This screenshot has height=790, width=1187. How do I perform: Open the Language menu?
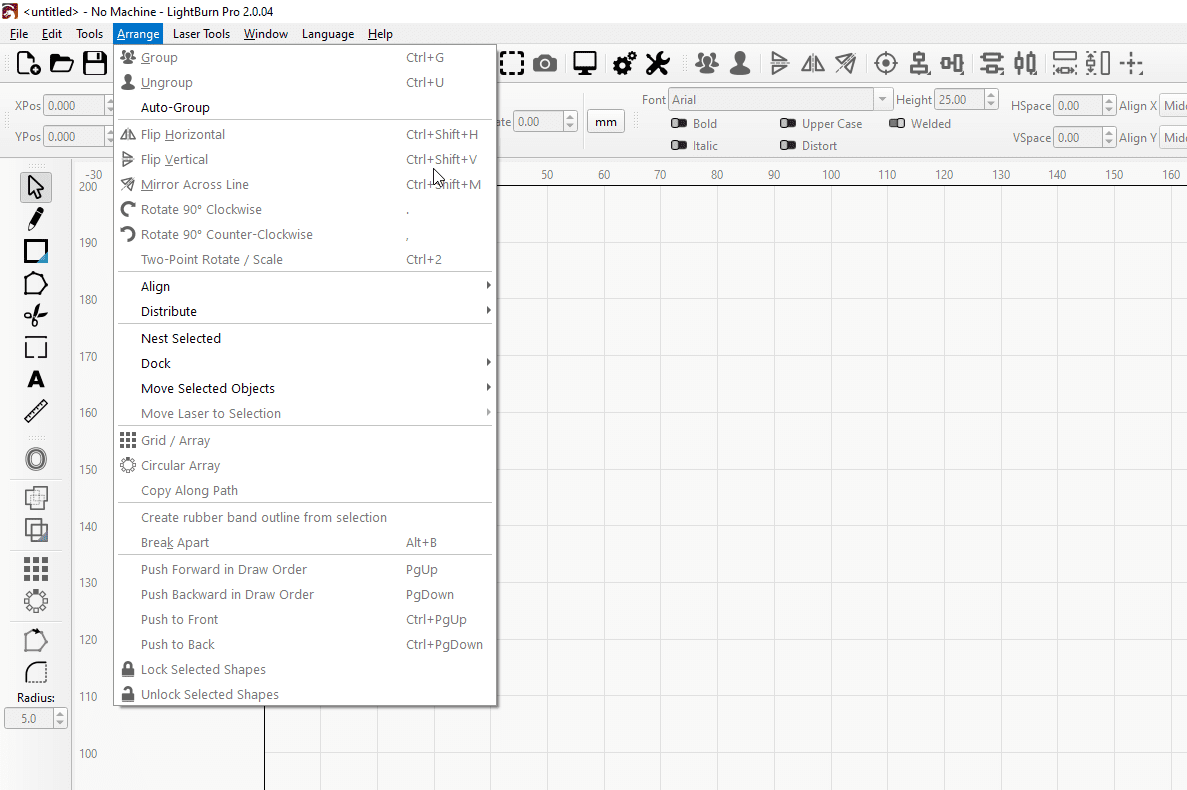coord(328,34)
